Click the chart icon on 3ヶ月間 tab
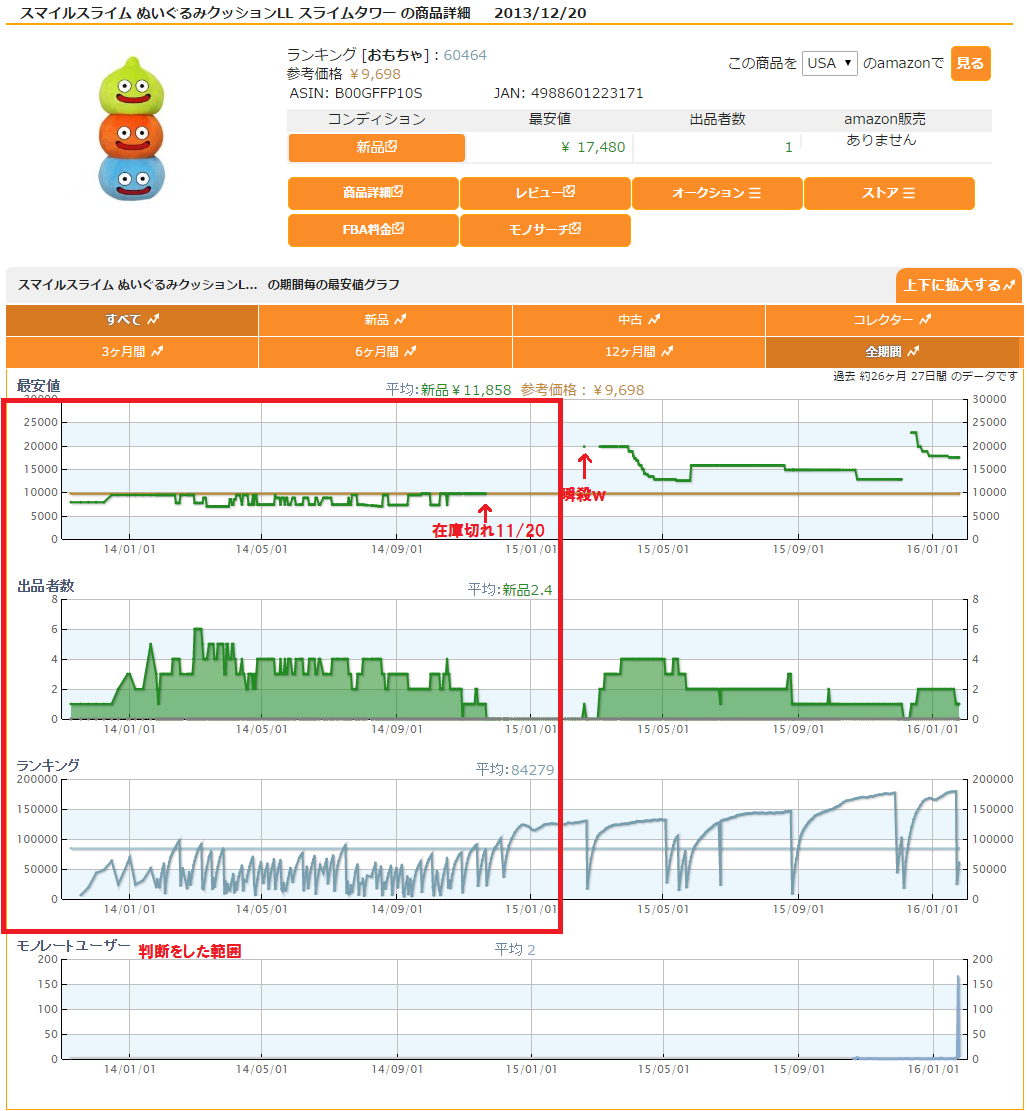 point(157,351)
